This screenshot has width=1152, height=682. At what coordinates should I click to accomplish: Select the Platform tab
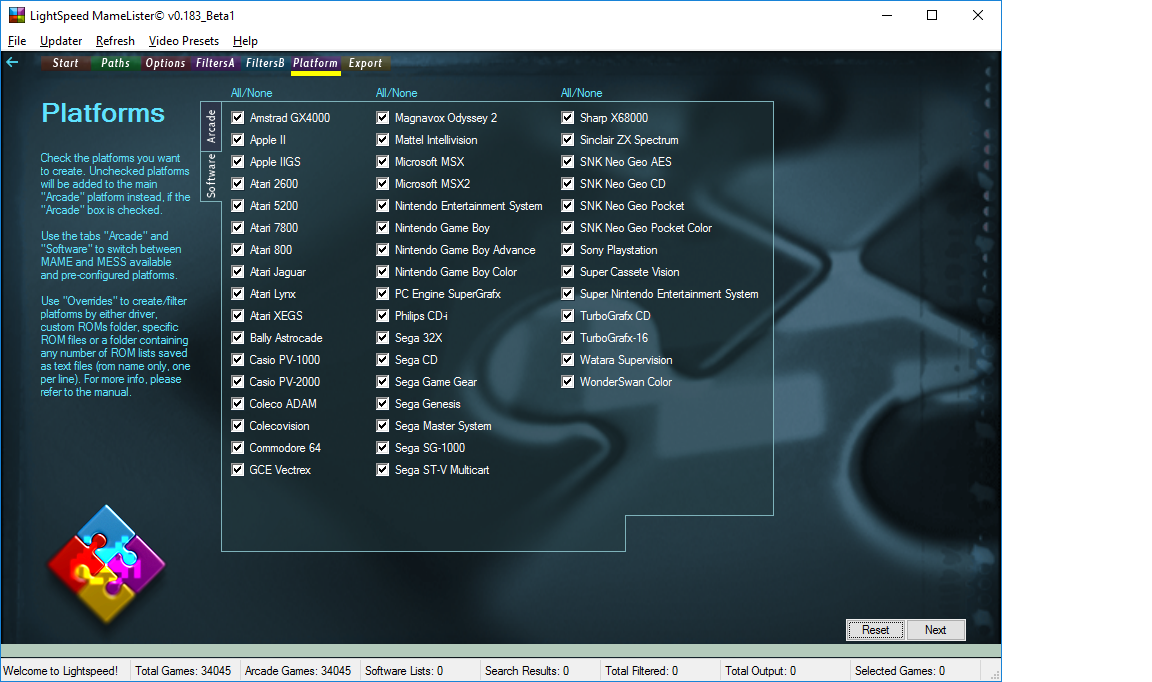pos(315,63)
